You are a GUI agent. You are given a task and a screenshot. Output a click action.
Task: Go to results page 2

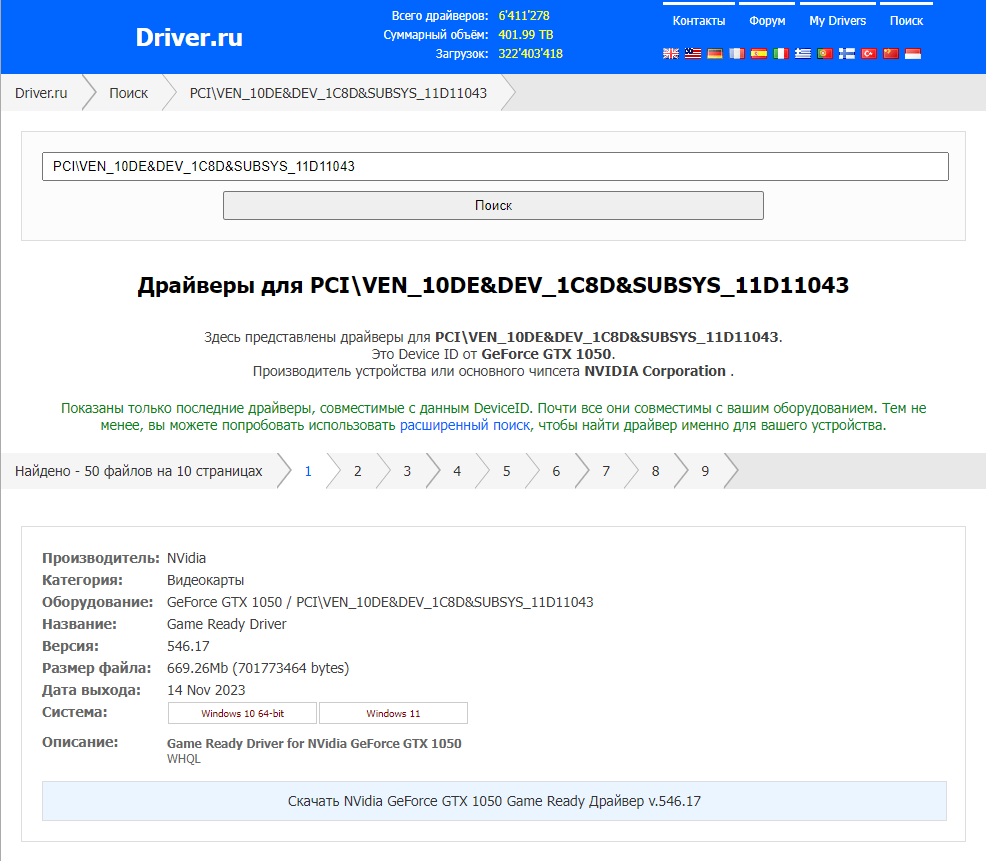tap(357, 471)
